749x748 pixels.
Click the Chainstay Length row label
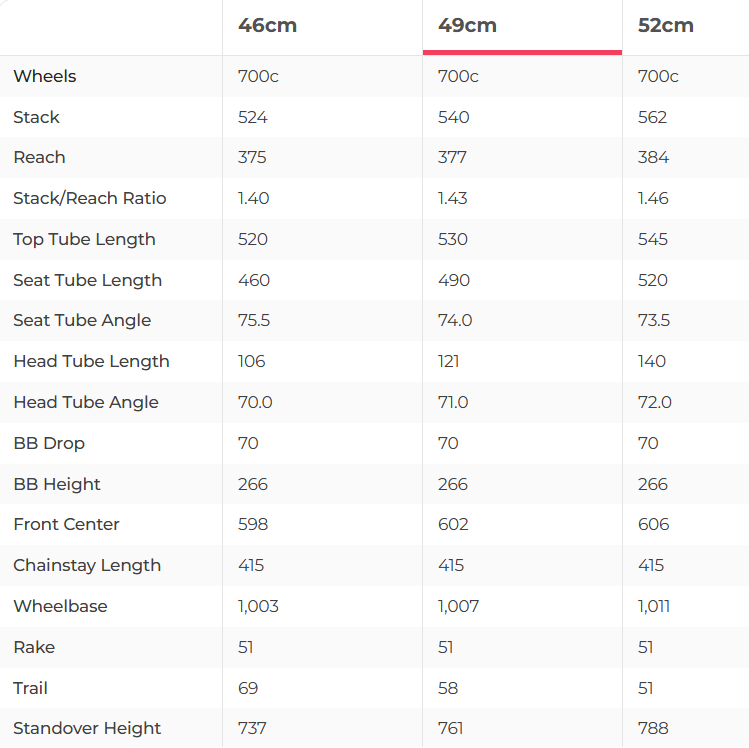87,565
